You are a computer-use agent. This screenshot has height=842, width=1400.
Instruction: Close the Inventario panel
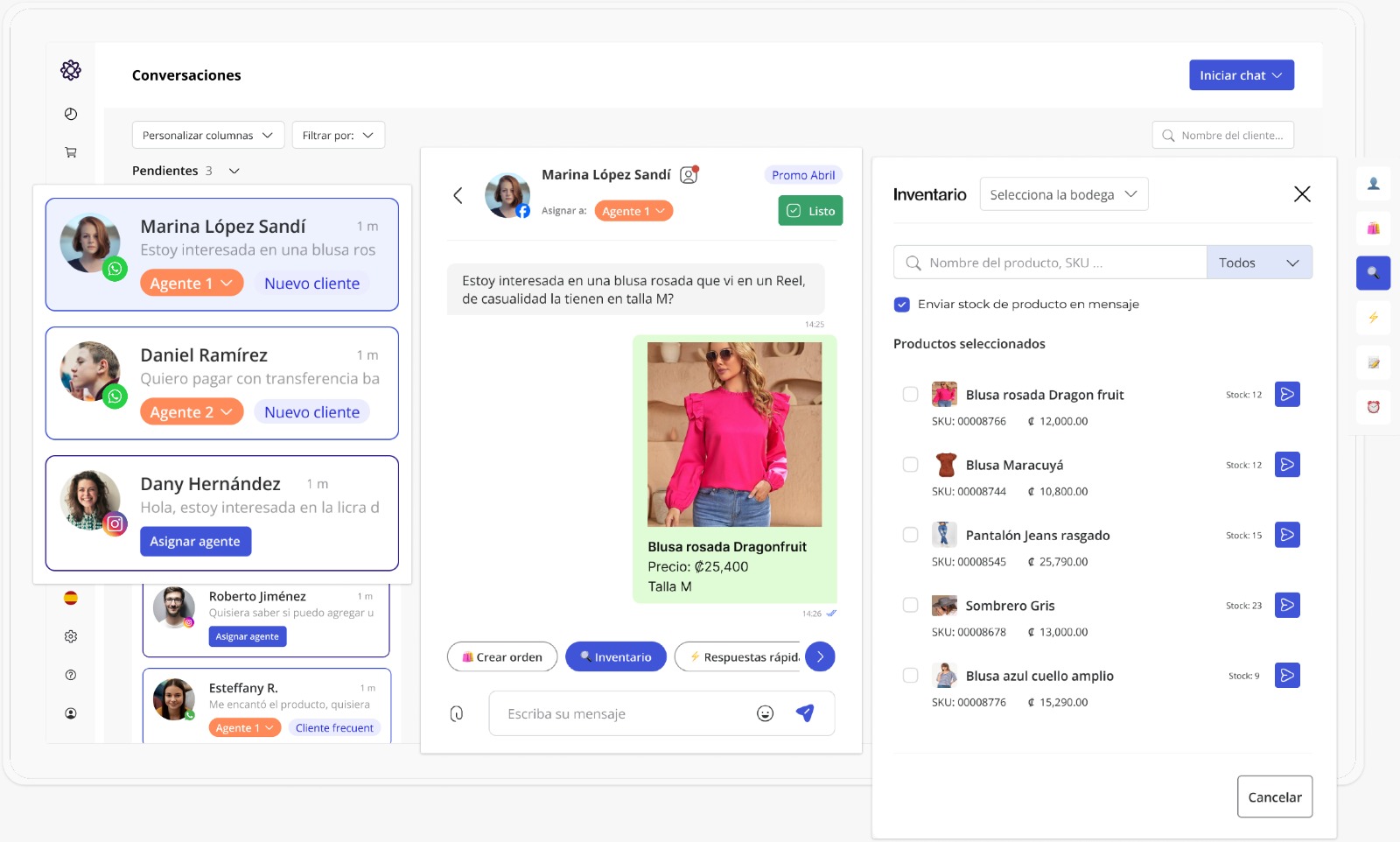(x=1301, y=194)
